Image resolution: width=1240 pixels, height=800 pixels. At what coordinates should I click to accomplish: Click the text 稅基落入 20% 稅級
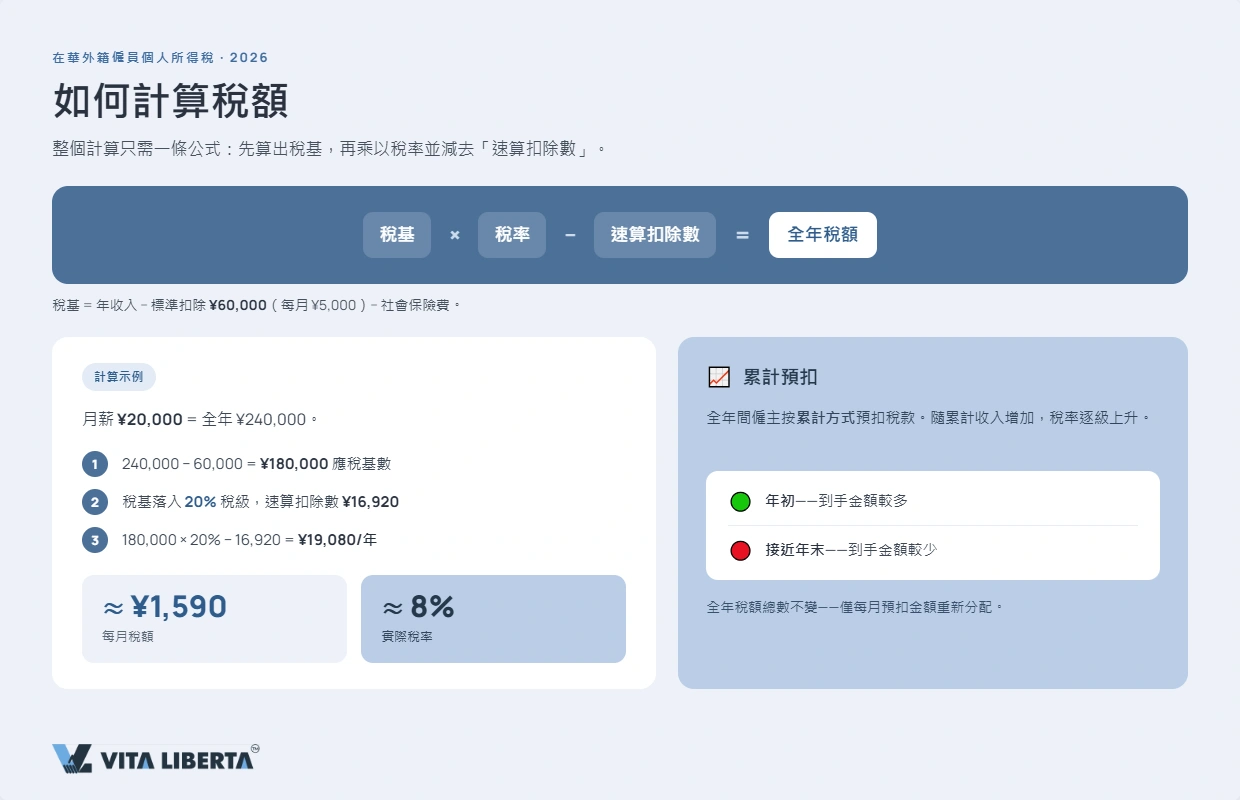186,502
